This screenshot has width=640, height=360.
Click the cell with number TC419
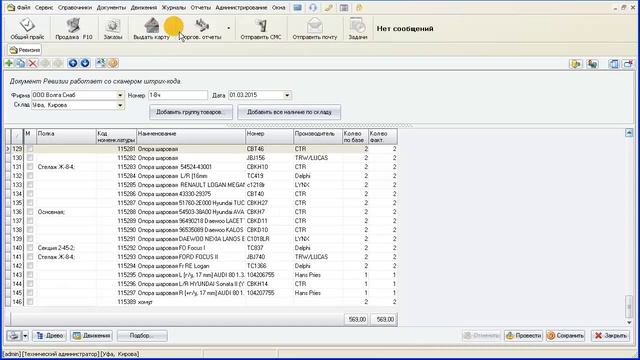[x=269, y=176]
